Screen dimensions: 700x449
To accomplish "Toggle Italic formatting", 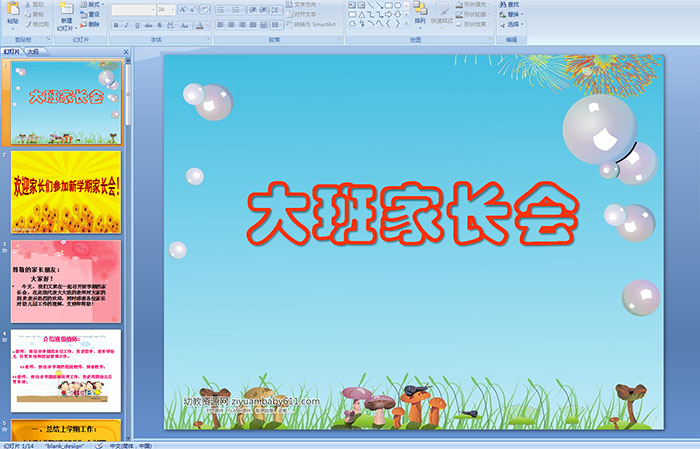I will tap(126, 25).
